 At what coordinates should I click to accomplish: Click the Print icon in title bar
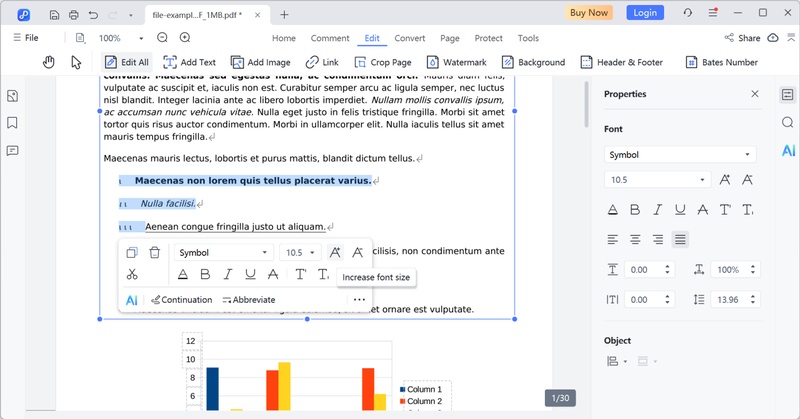(73, 15)
